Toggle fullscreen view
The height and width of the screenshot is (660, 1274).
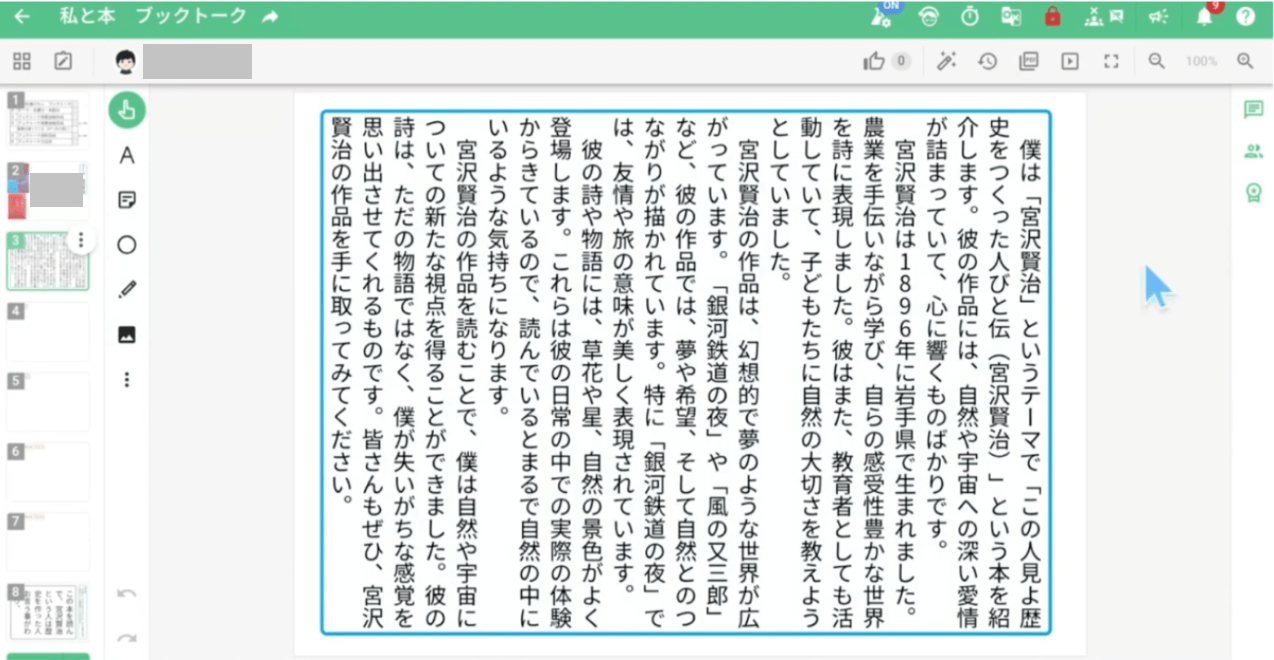[x=1110, y=62]
